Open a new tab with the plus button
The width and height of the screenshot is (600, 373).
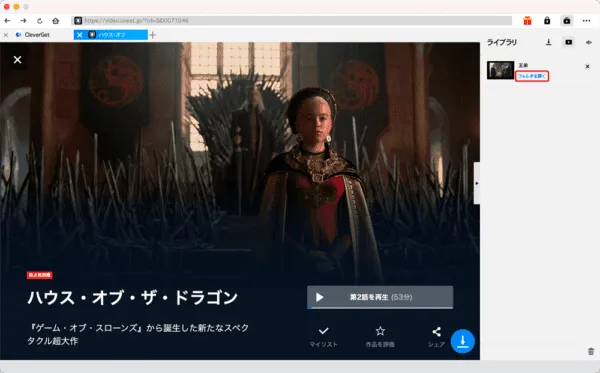coord(153,35)
